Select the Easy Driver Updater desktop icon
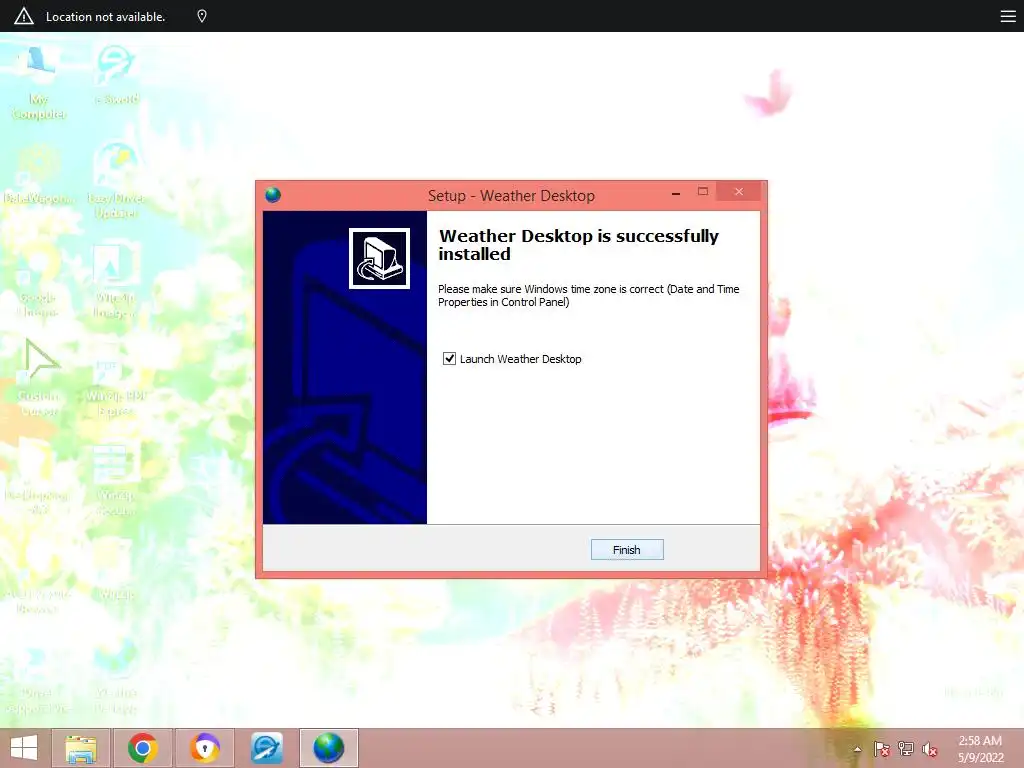1024x768 pixels. point(116,181)
